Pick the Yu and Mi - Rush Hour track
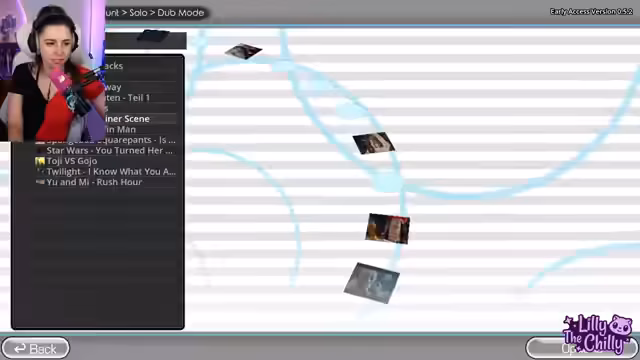The height and width of the screenshot is (360, 640). click(x=106, y=182)
